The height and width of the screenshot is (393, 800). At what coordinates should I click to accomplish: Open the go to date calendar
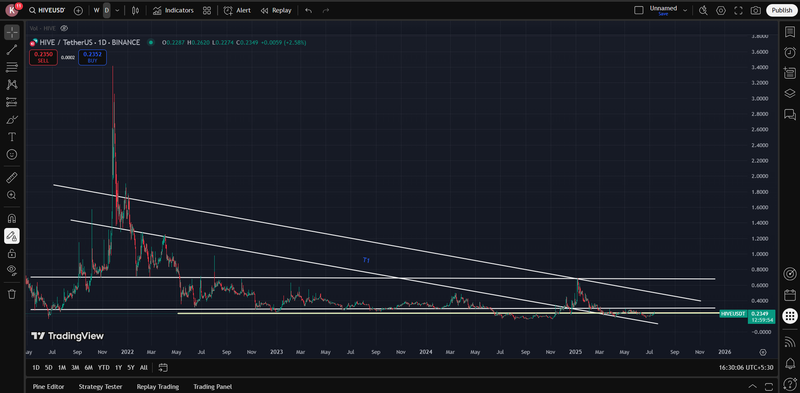pyautogui.click(x=163, y=367)
